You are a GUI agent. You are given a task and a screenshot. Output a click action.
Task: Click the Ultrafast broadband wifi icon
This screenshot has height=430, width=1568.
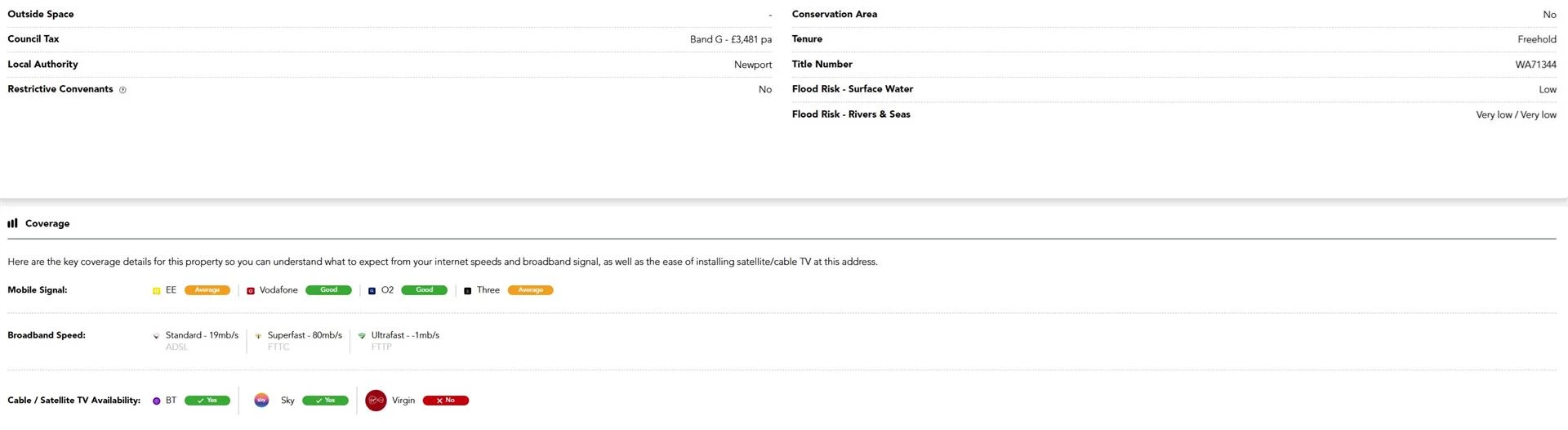[362, 336]
